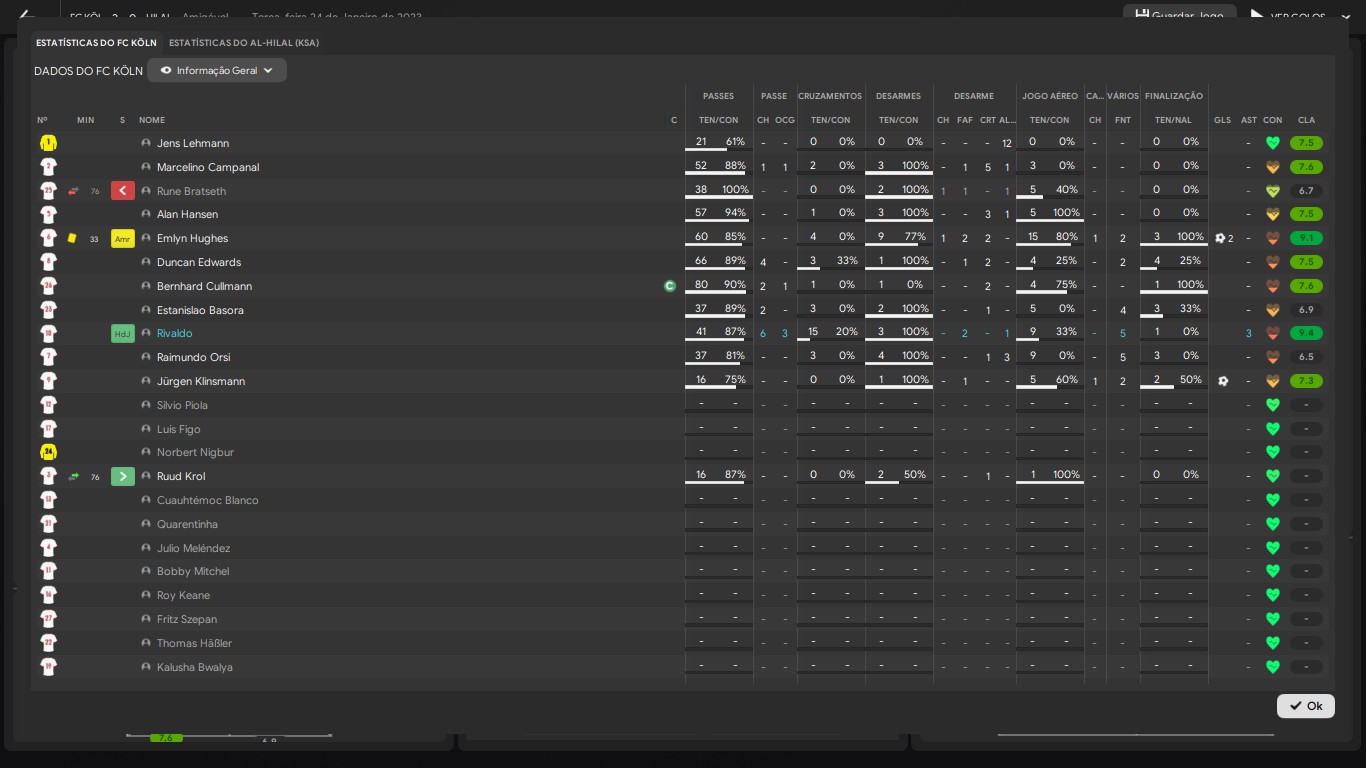This screenshot has width=1366, height=768.
Task: Sort by the NOME column header
Action: (x=152, y=120)
